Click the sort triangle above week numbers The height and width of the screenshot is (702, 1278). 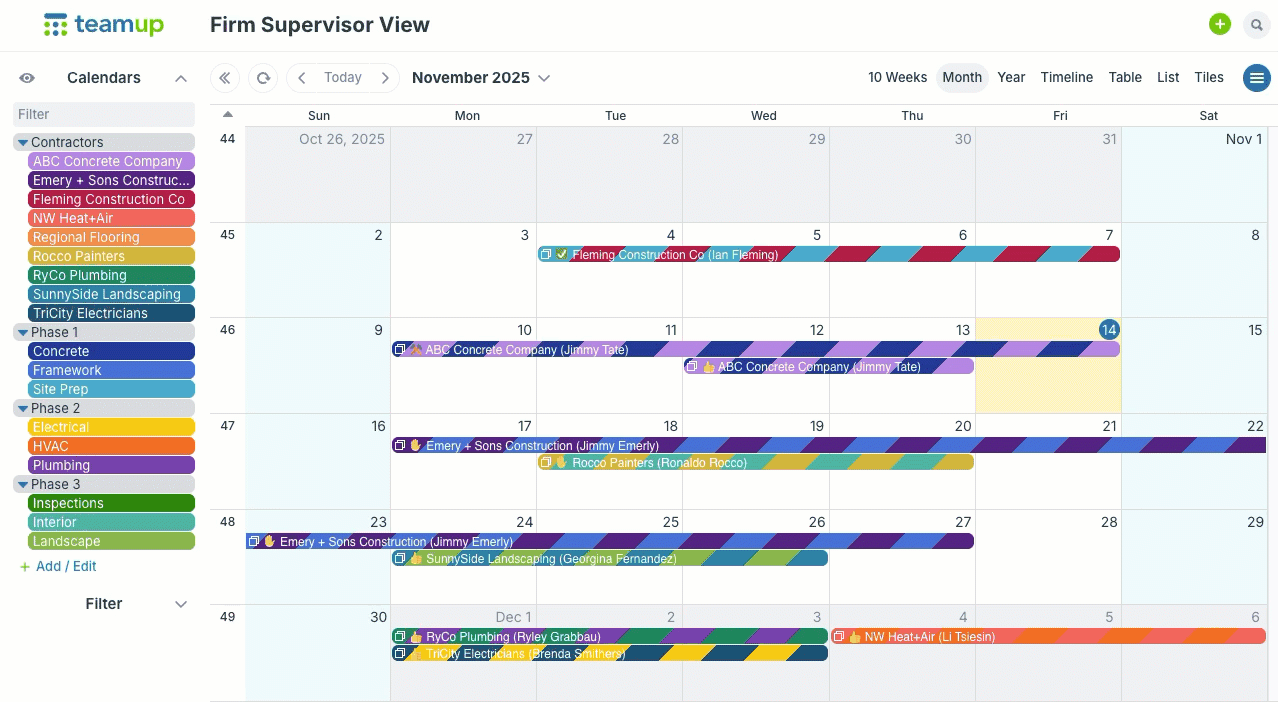tap(227, 114)
